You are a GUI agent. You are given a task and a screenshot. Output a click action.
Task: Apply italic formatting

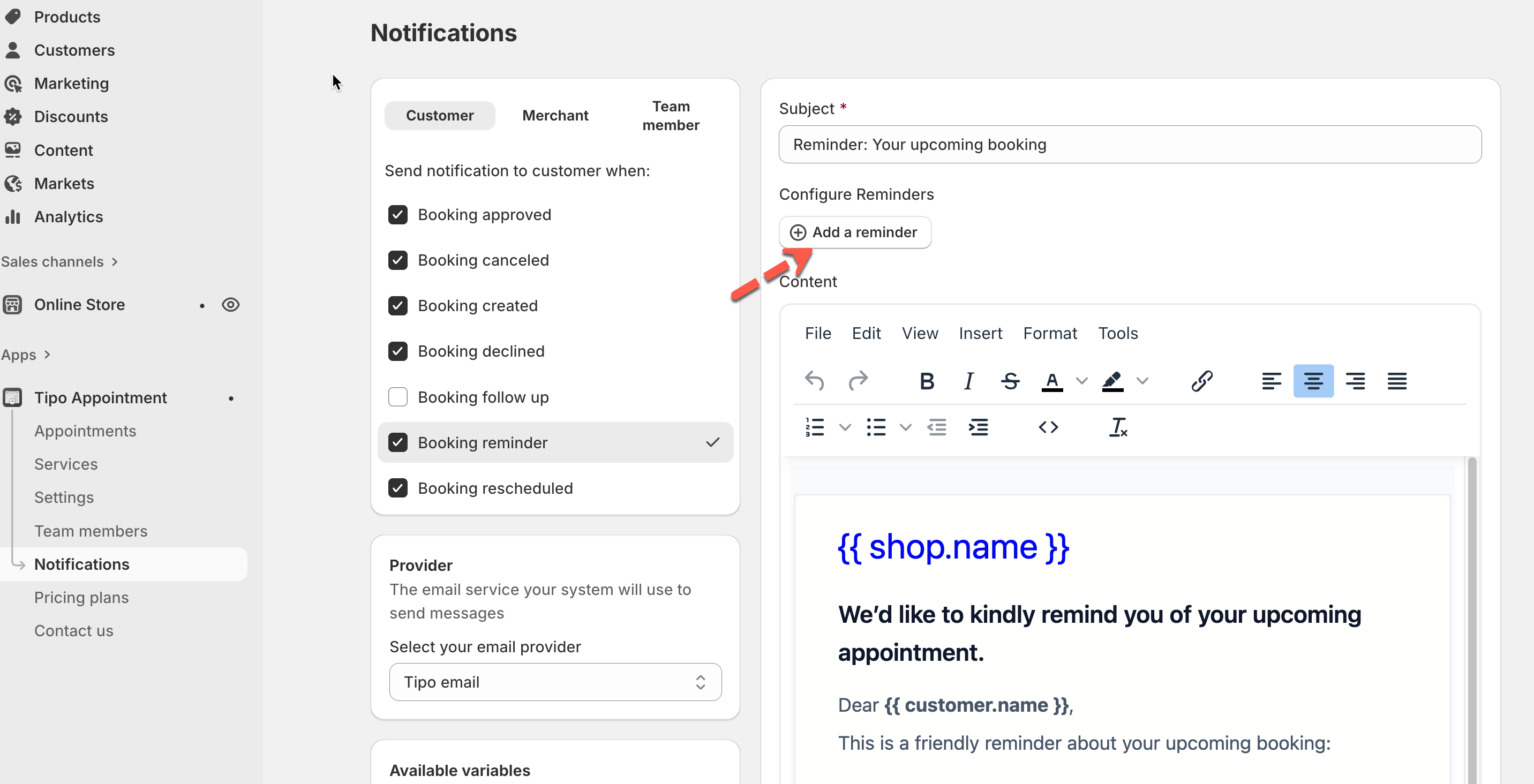click(x=969, y=381)
